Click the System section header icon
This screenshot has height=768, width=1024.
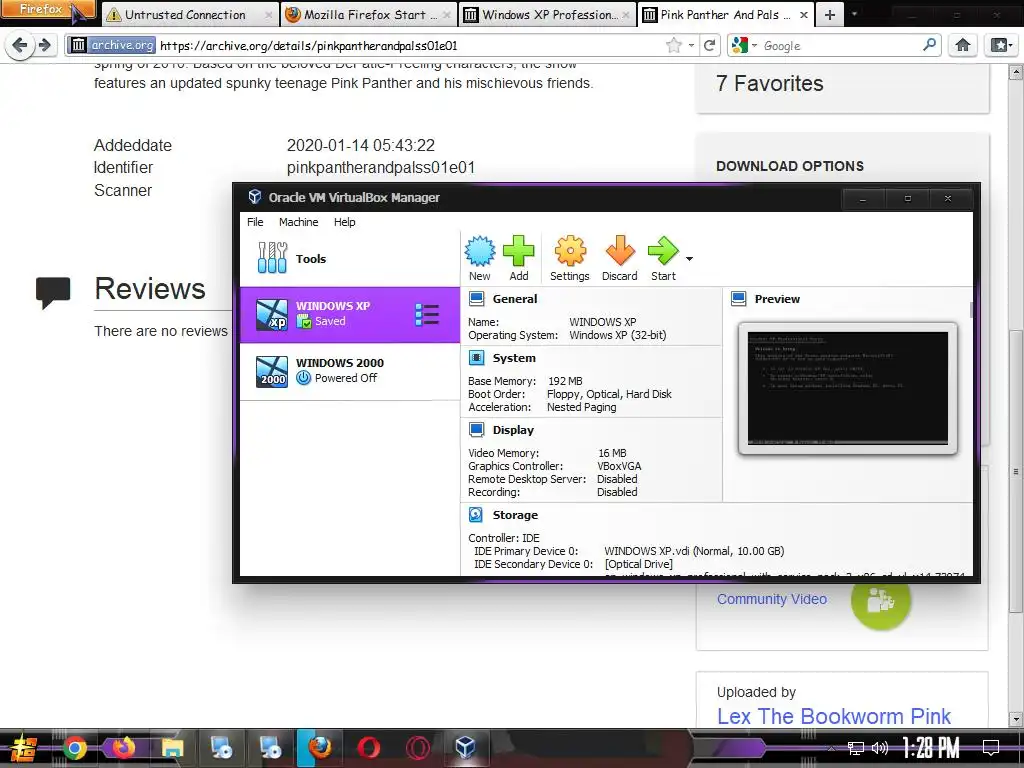tap(477, 358)
